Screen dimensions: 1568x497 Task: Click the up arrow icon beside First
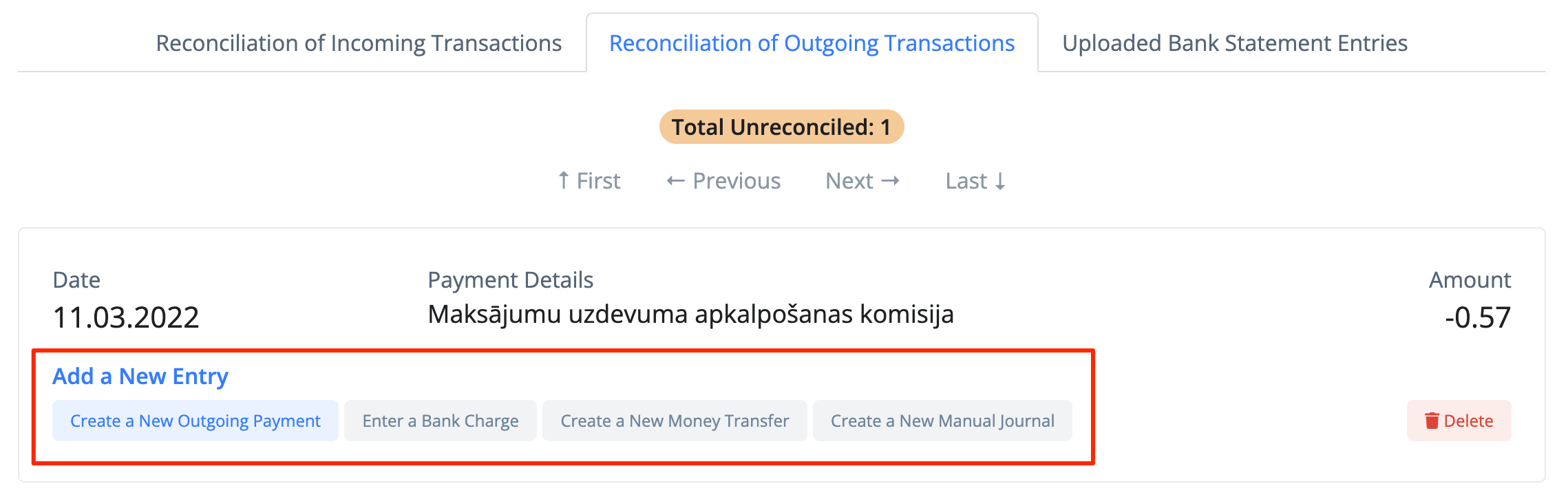click(564, 180)
